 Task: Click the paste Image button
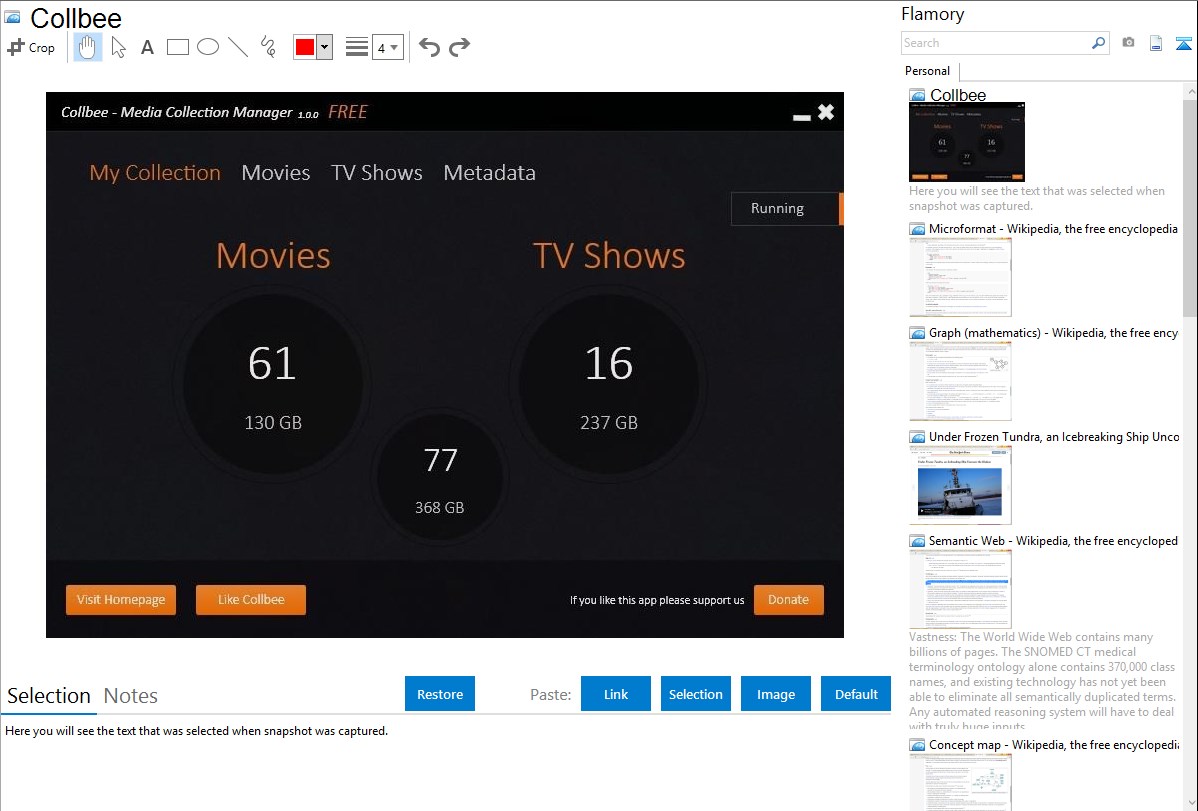pyautogui.click(x=775, y=694)
